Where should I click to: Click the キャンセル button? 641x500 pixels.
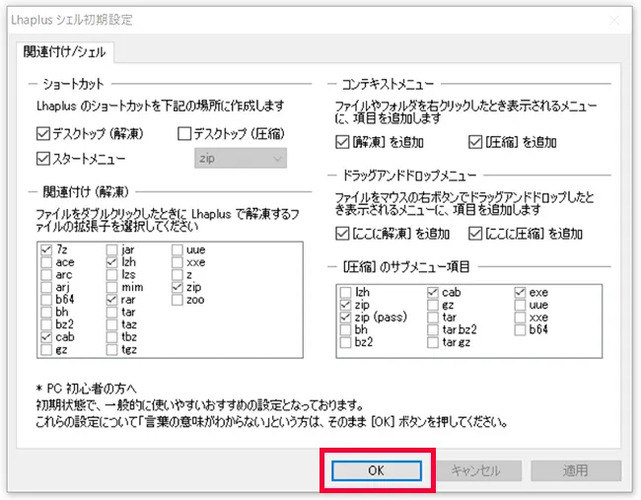click(x=476, y=471)
